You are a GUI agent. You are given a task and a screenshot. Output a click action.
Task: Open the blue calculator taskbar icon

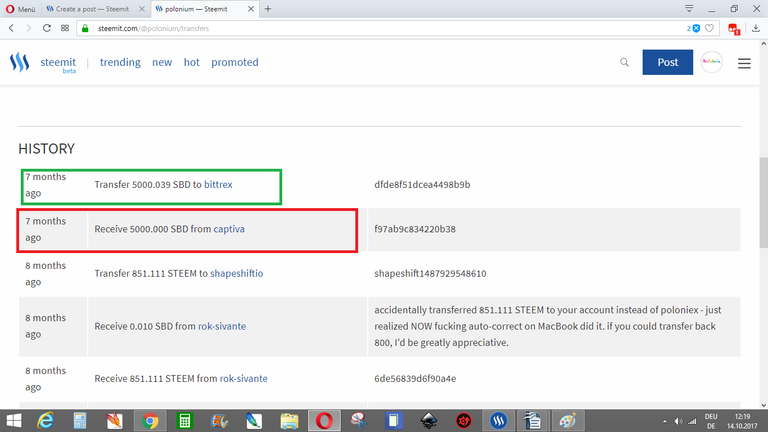[80, 421]
